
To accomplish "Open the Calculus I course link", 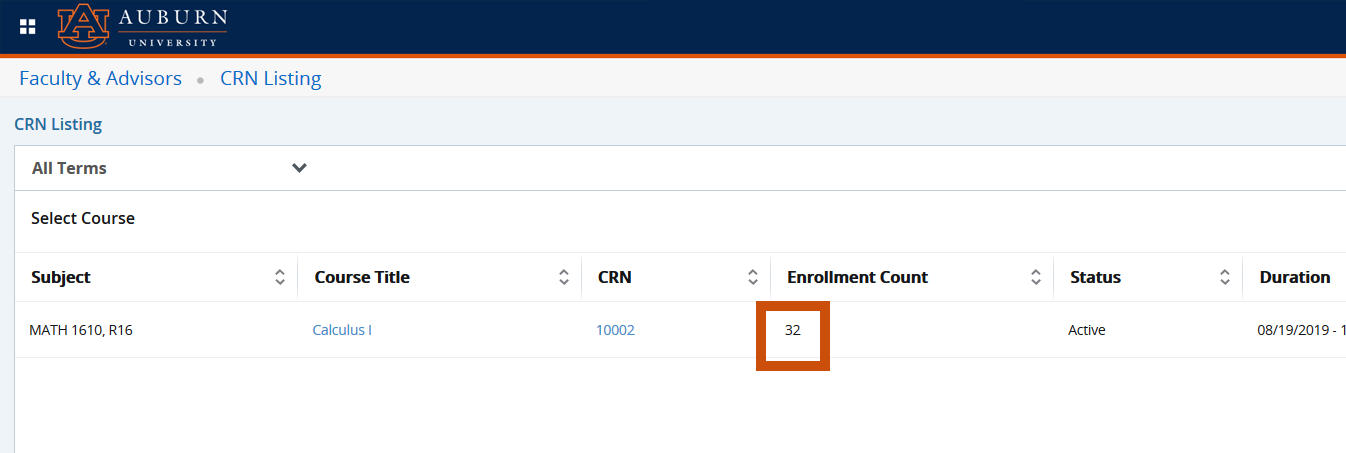I will coord(342,330).
